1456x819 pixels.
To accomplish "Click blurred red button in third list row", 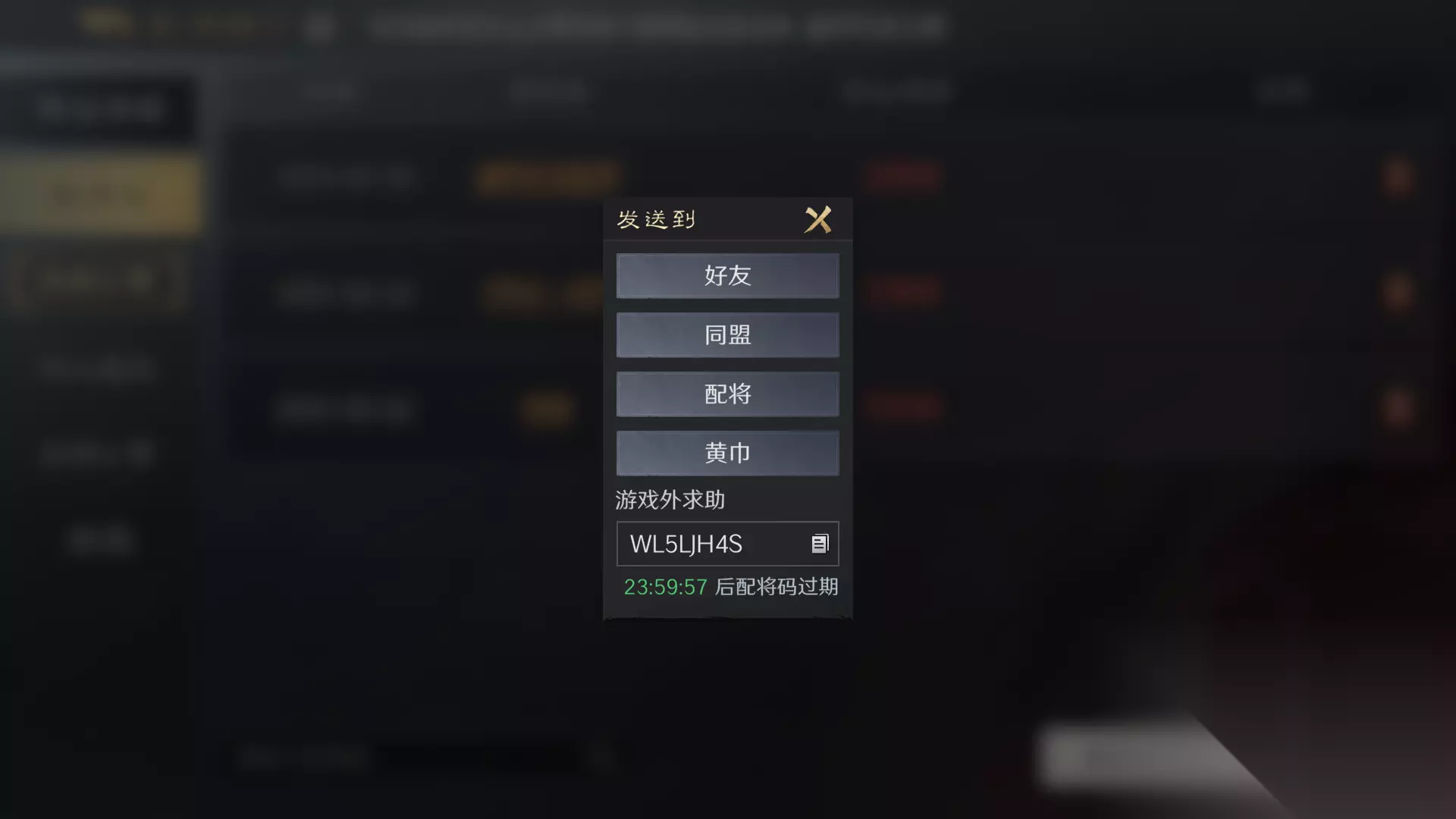I will pyautogui.click(x=903, y=407).
